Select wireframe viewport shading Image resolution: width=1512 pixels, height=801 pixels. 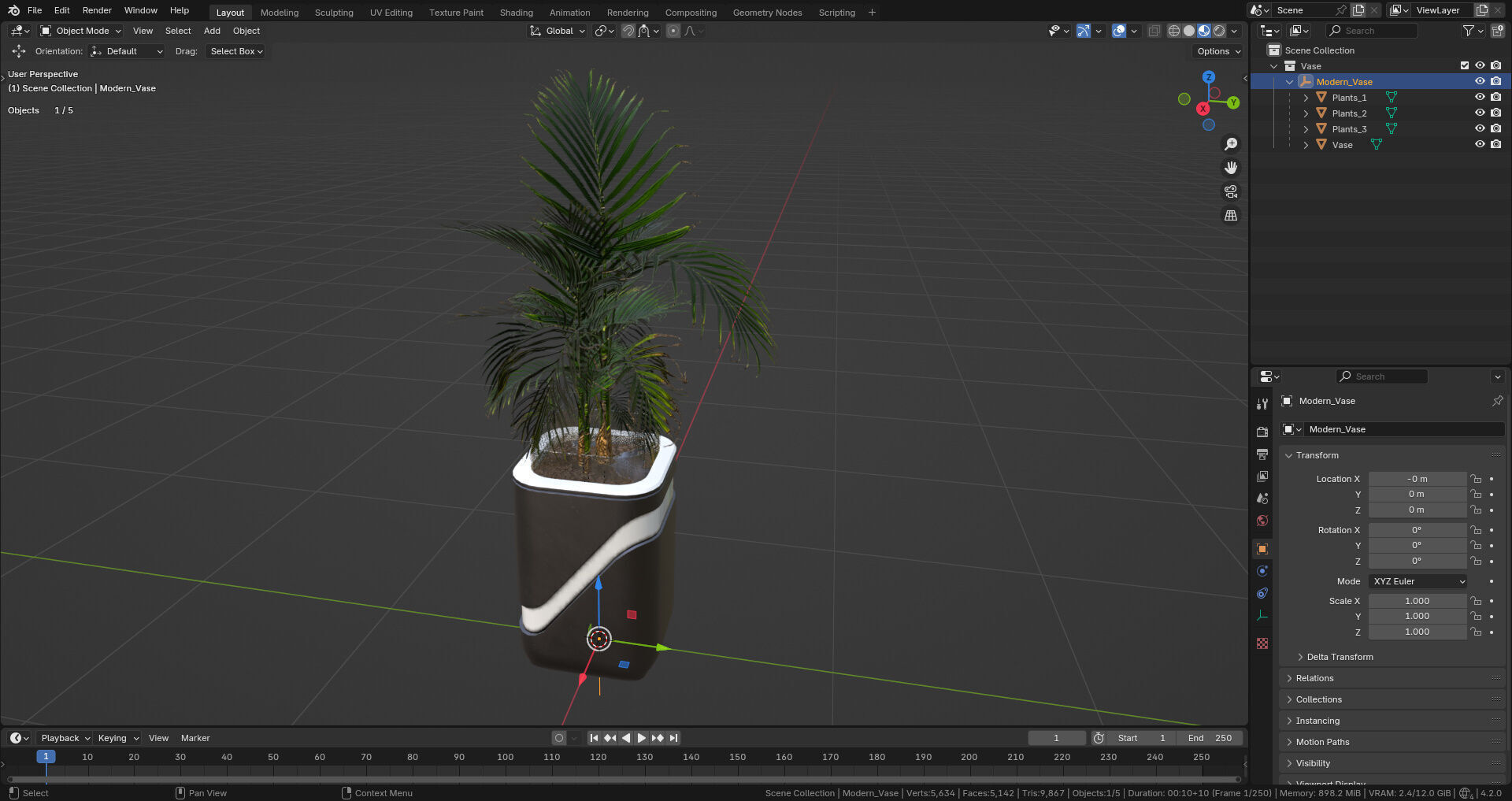pos(1173,31)
